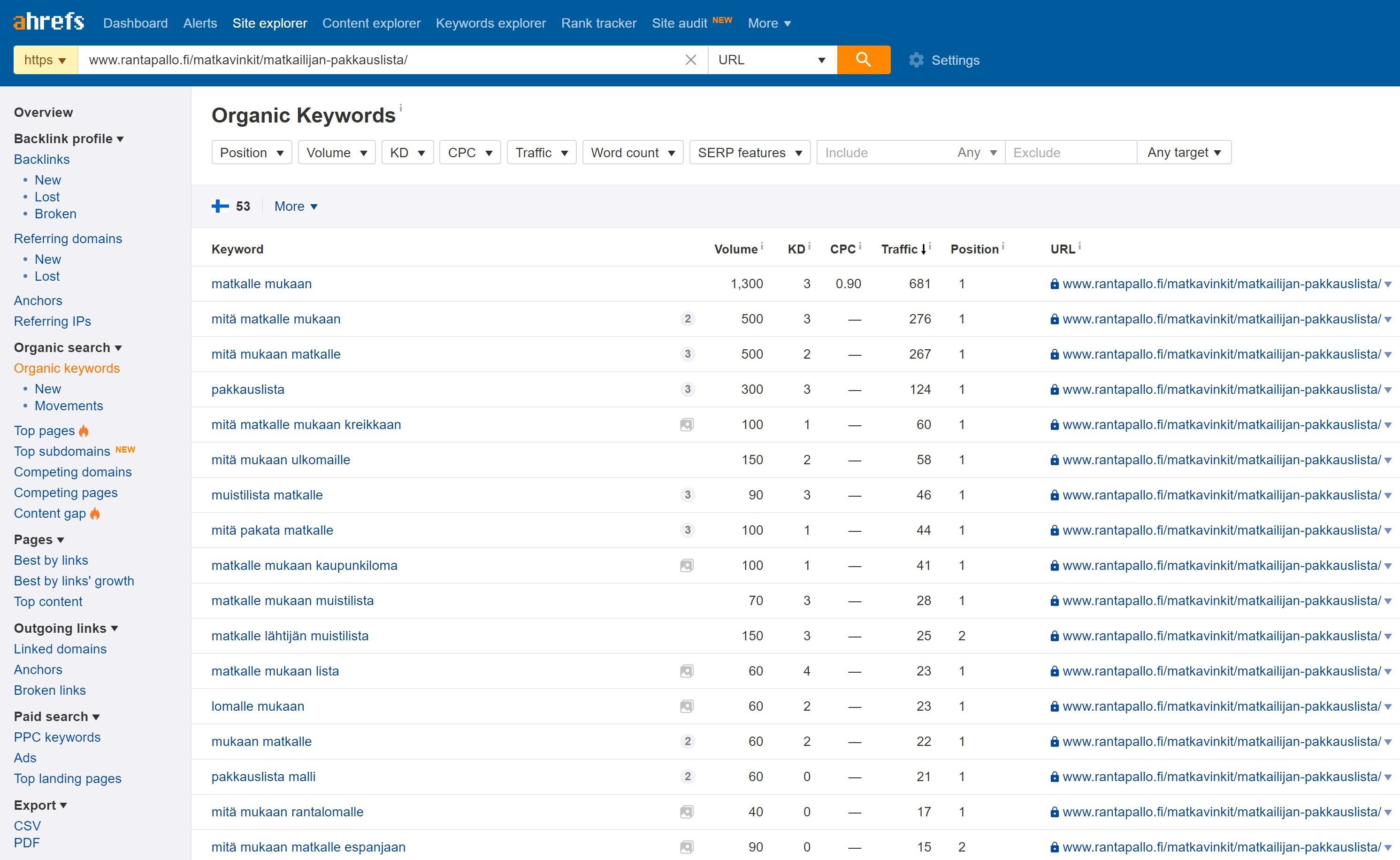Expand the More countries dropdown beside 53
Viewport: 1400px width, 860px height.
(x=296, y=207)
